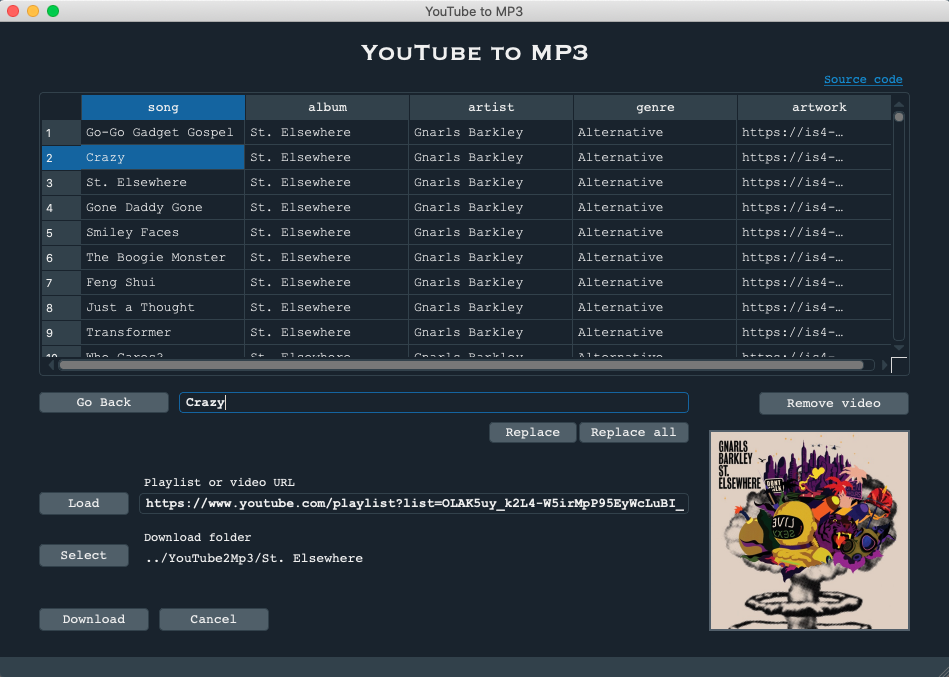Open the Source code link
Image resolution: width=949 pixels, height=677 pixels.
(862, 79)
